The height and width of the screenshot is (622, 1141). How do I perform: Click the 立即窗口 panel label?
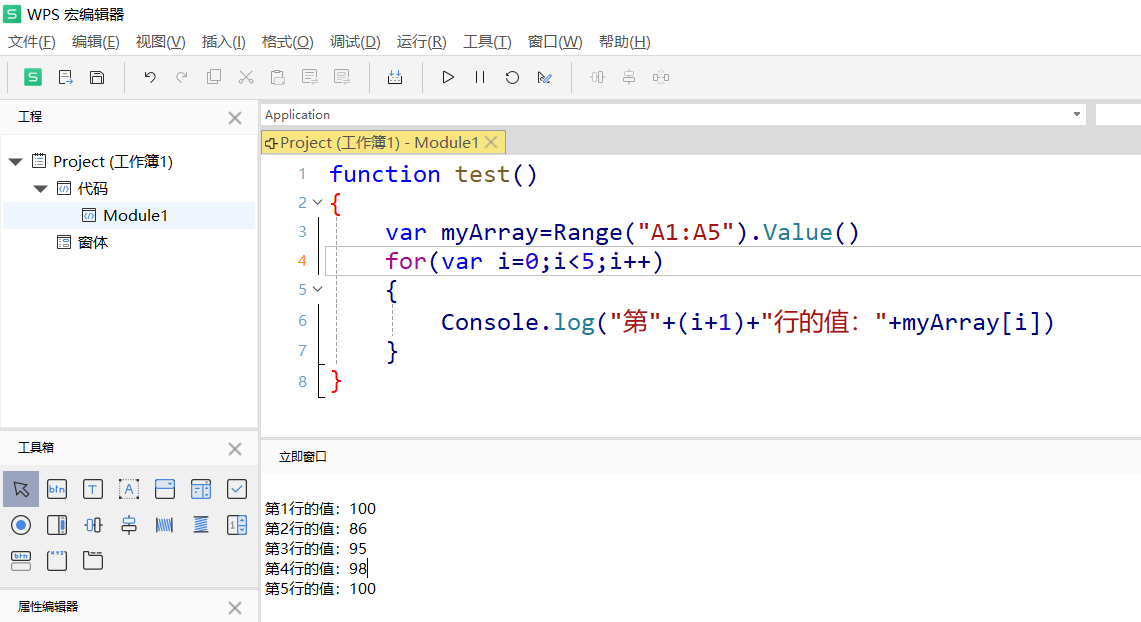[303, 456]
